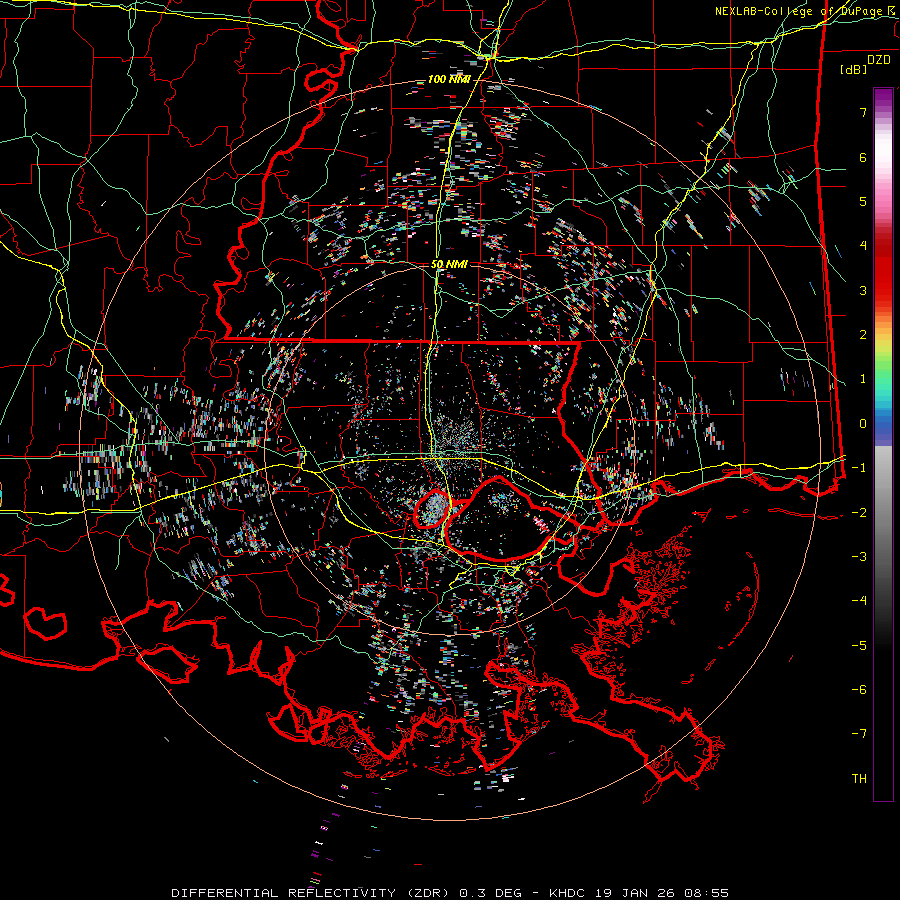Click the -5 scale label
This screenshot has width=900, height=900.
pos(859,645)
